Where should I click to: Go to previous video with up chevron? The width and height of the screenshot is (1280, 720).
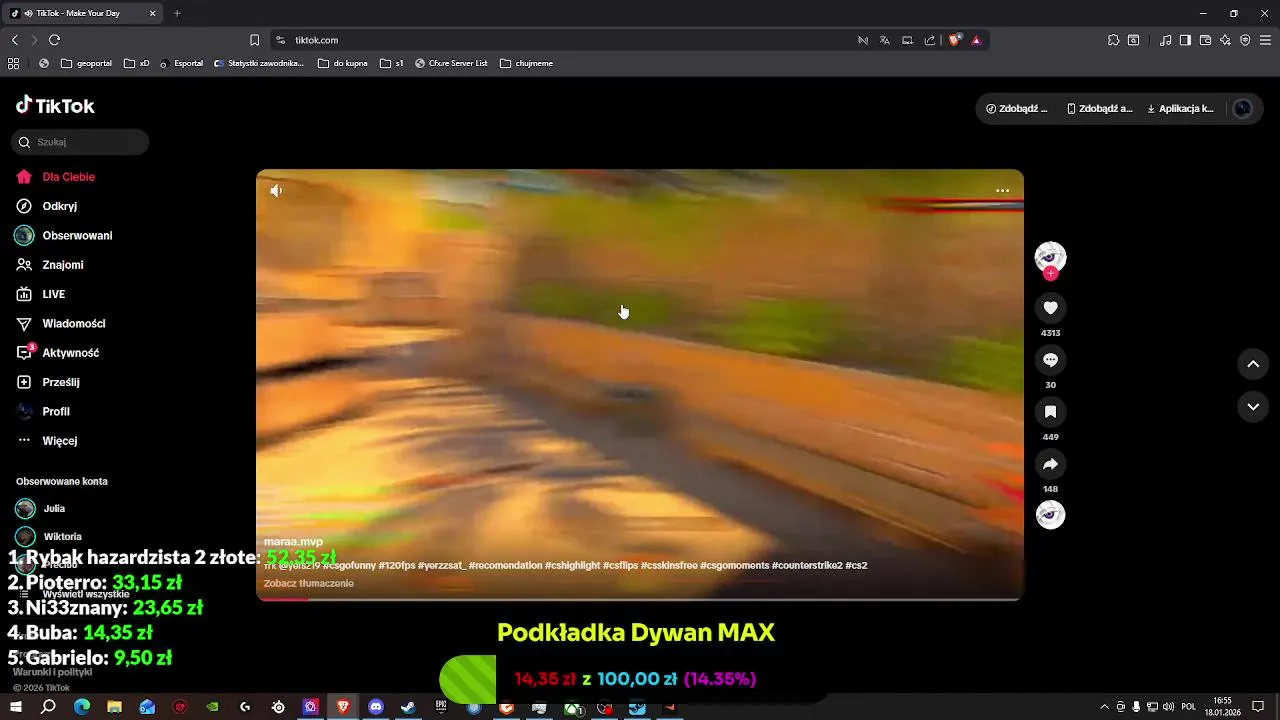(x=1253, y=364)
